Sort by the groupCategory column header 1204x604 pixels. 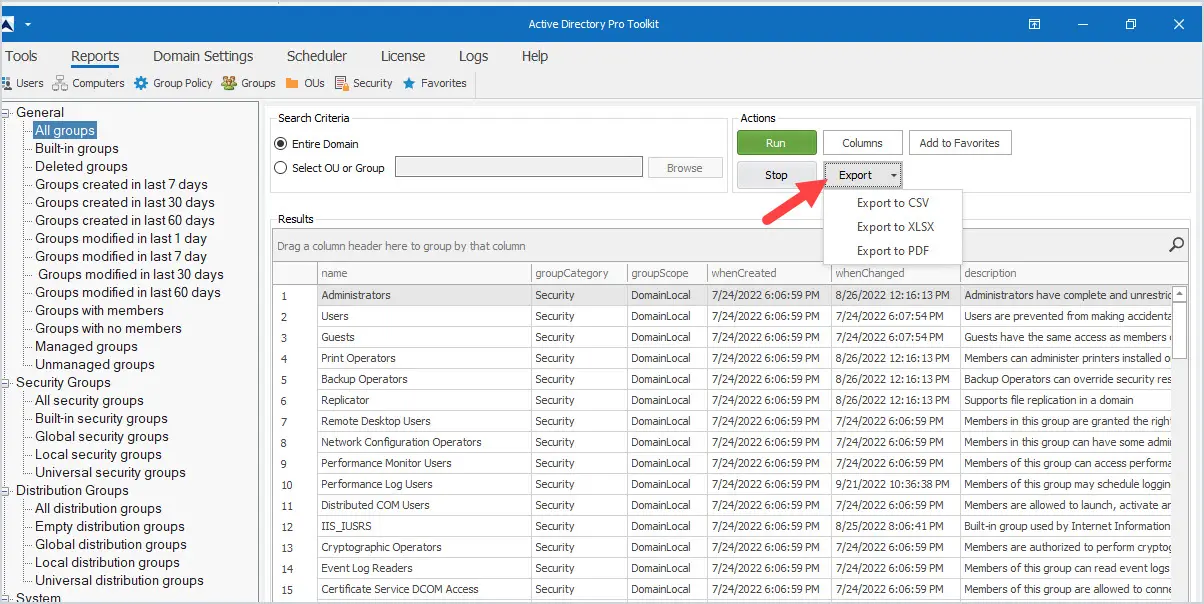tap(579, 273)
